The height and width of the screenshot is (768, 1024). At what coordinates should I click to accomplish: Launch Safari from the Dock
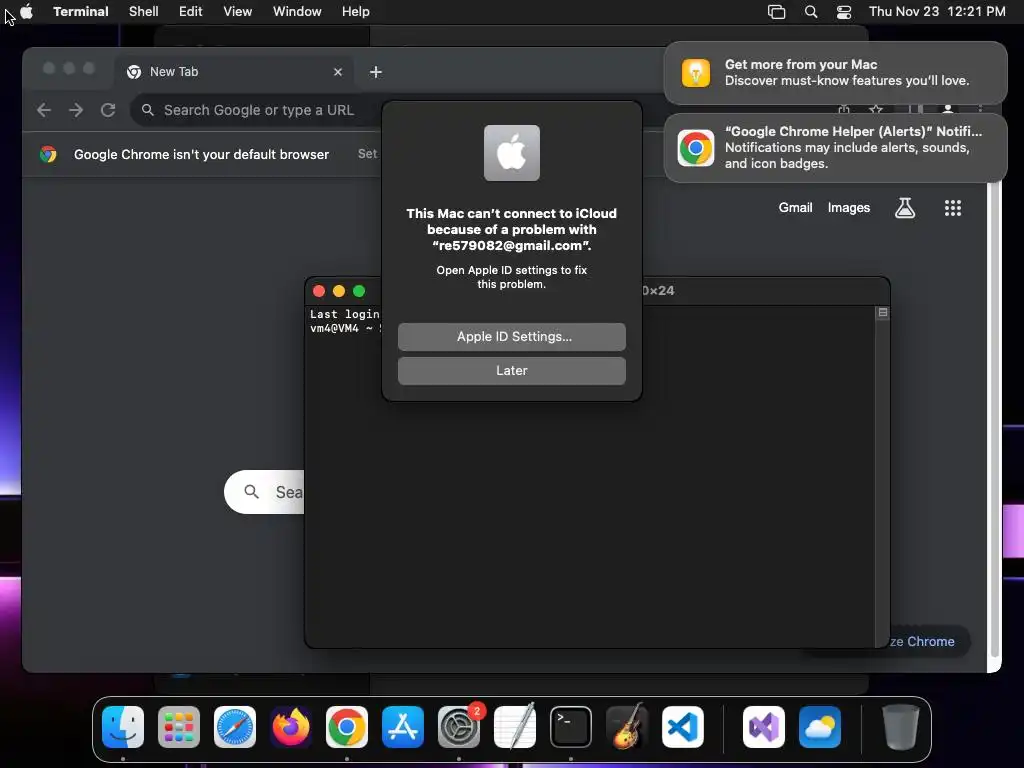(235, 727)
